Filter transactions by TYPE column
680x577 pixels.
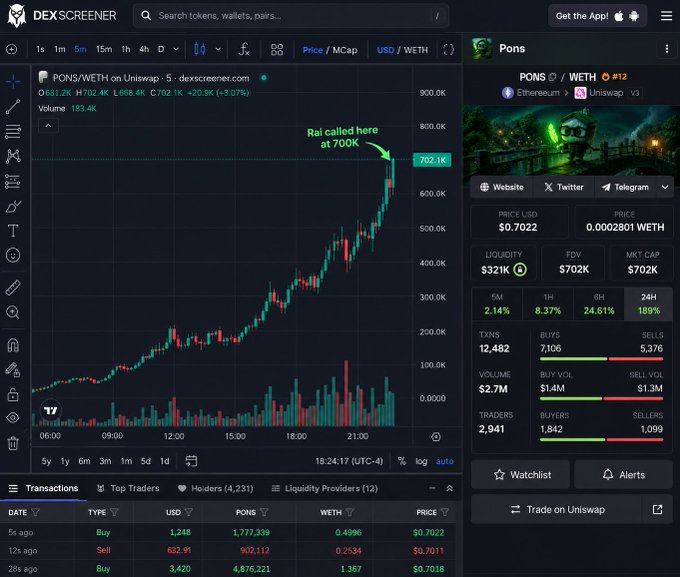point(114,512)
